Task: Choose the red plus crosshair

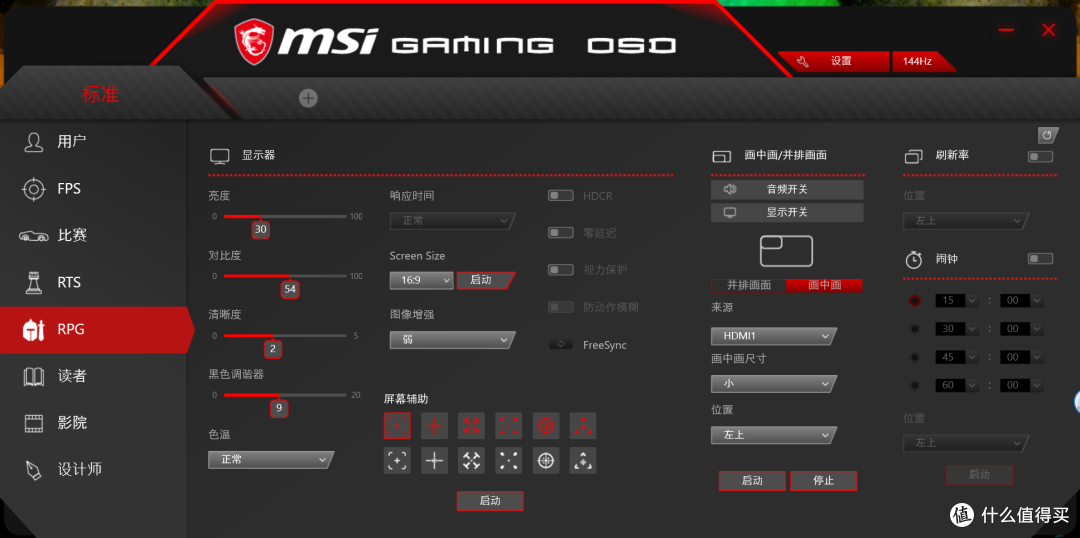Action: point(435,426)
